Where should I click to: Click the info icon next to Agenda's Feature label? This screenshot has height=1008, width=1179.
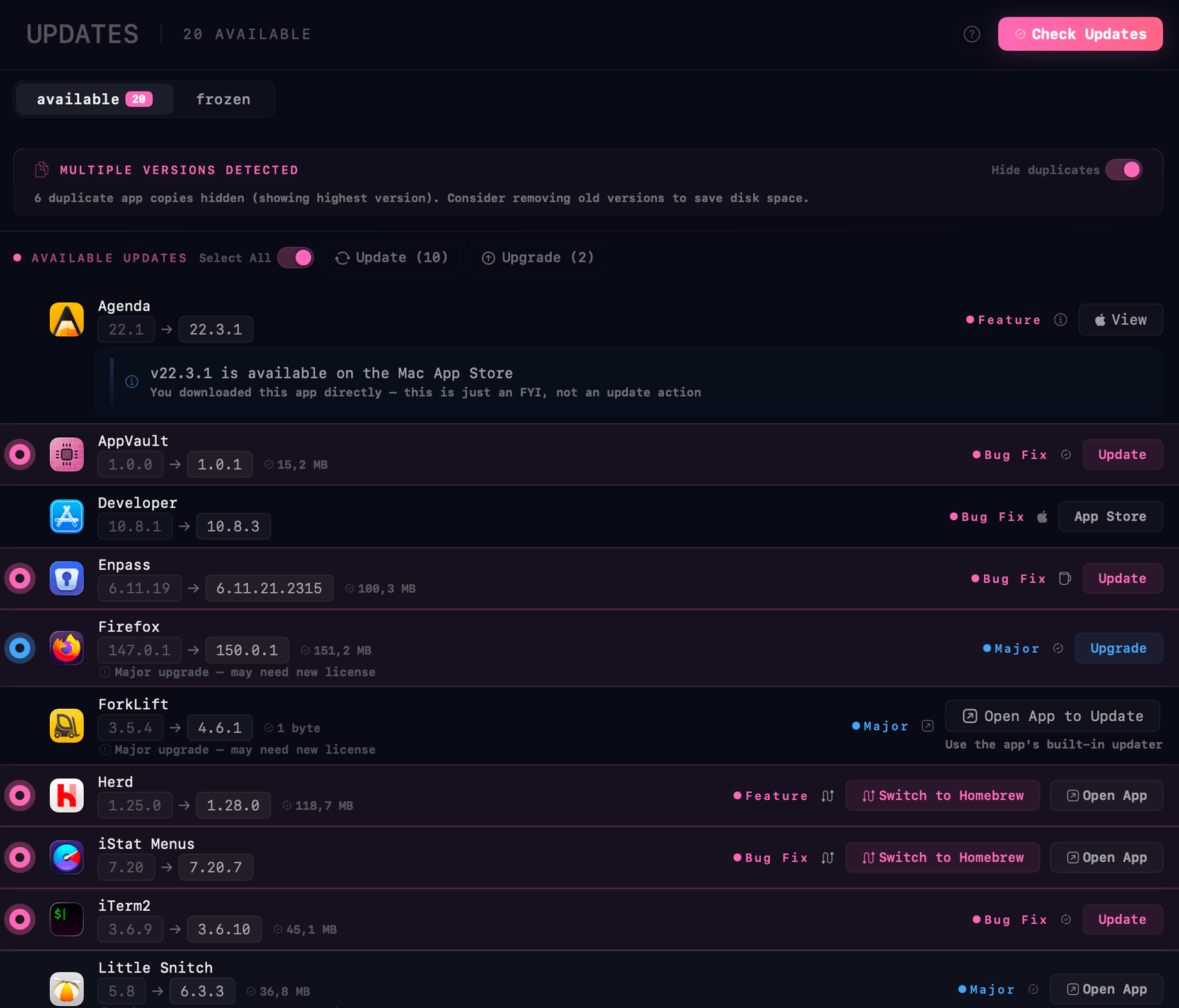tap(1061, 320)
